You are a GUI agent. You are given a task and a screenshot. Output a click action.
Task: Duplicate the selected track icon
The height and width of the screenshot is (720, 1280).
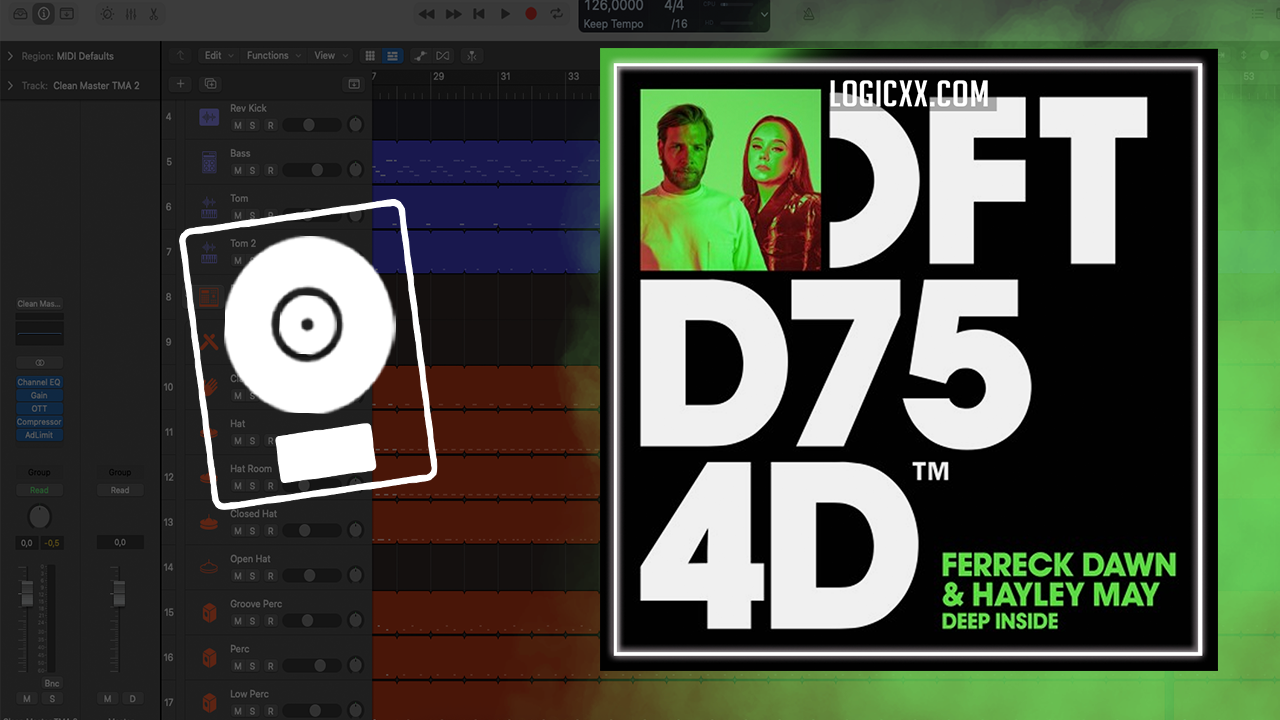210,84
